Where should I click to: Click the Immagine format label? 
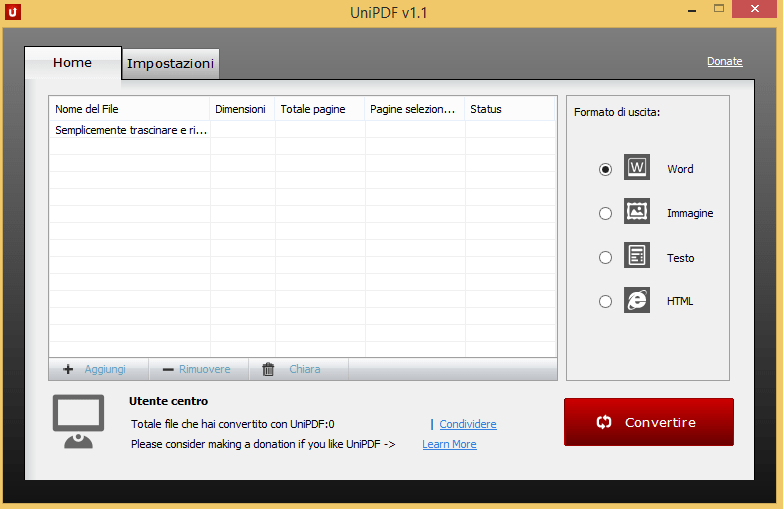690,213
